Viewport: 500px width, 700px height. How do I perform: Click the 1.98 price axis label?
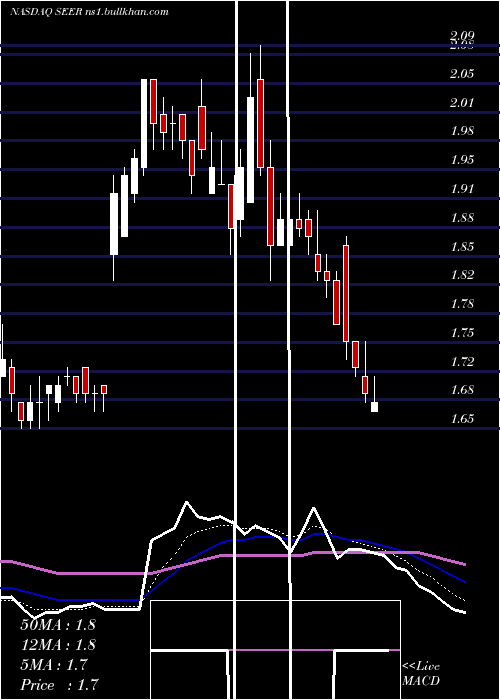tap(462, 131)
